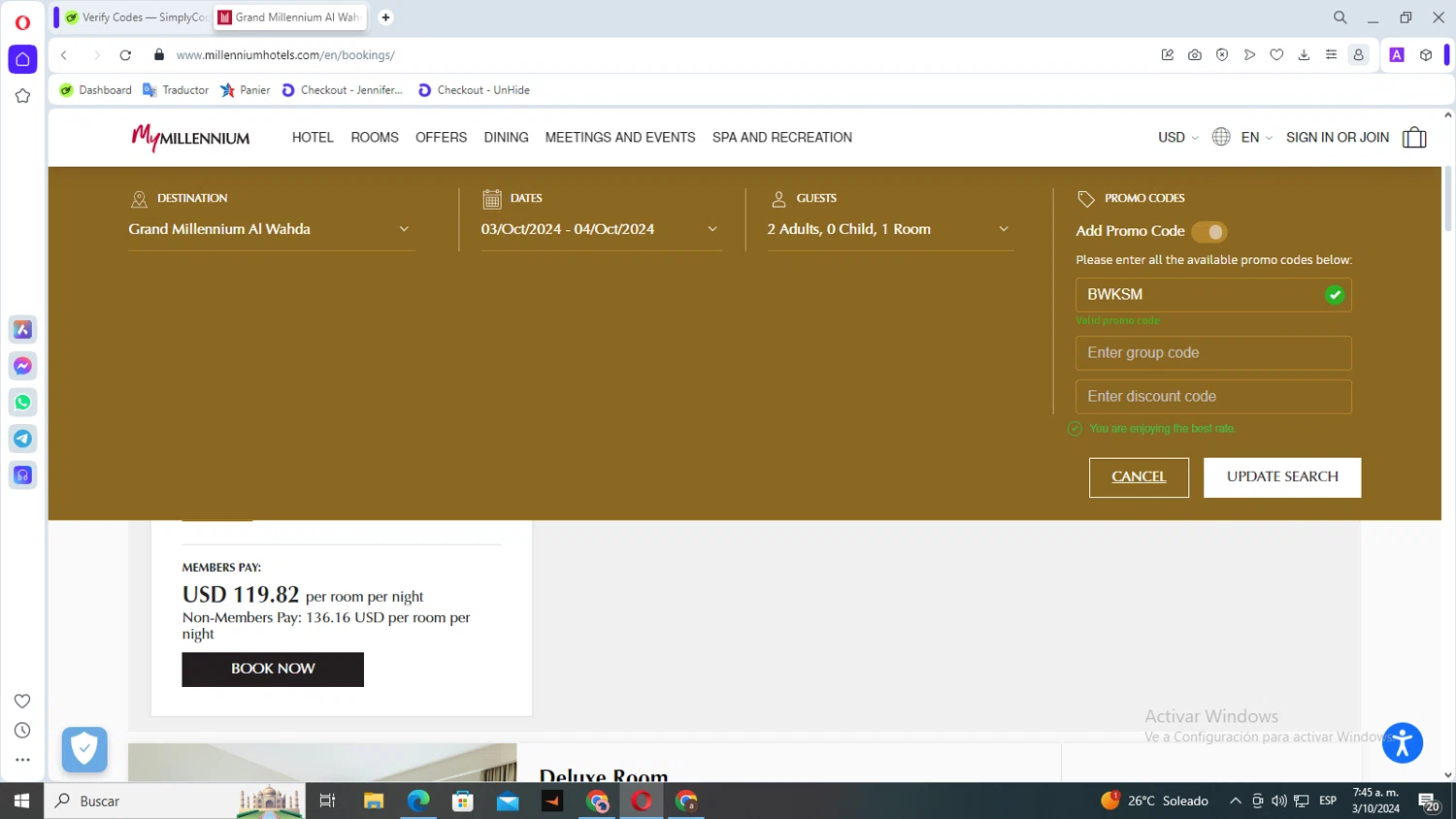Image resolution: width=1456 pixels, height=819 pixels.
Task: Open the downloads icon in toolbar
Action: [1304, 55]
